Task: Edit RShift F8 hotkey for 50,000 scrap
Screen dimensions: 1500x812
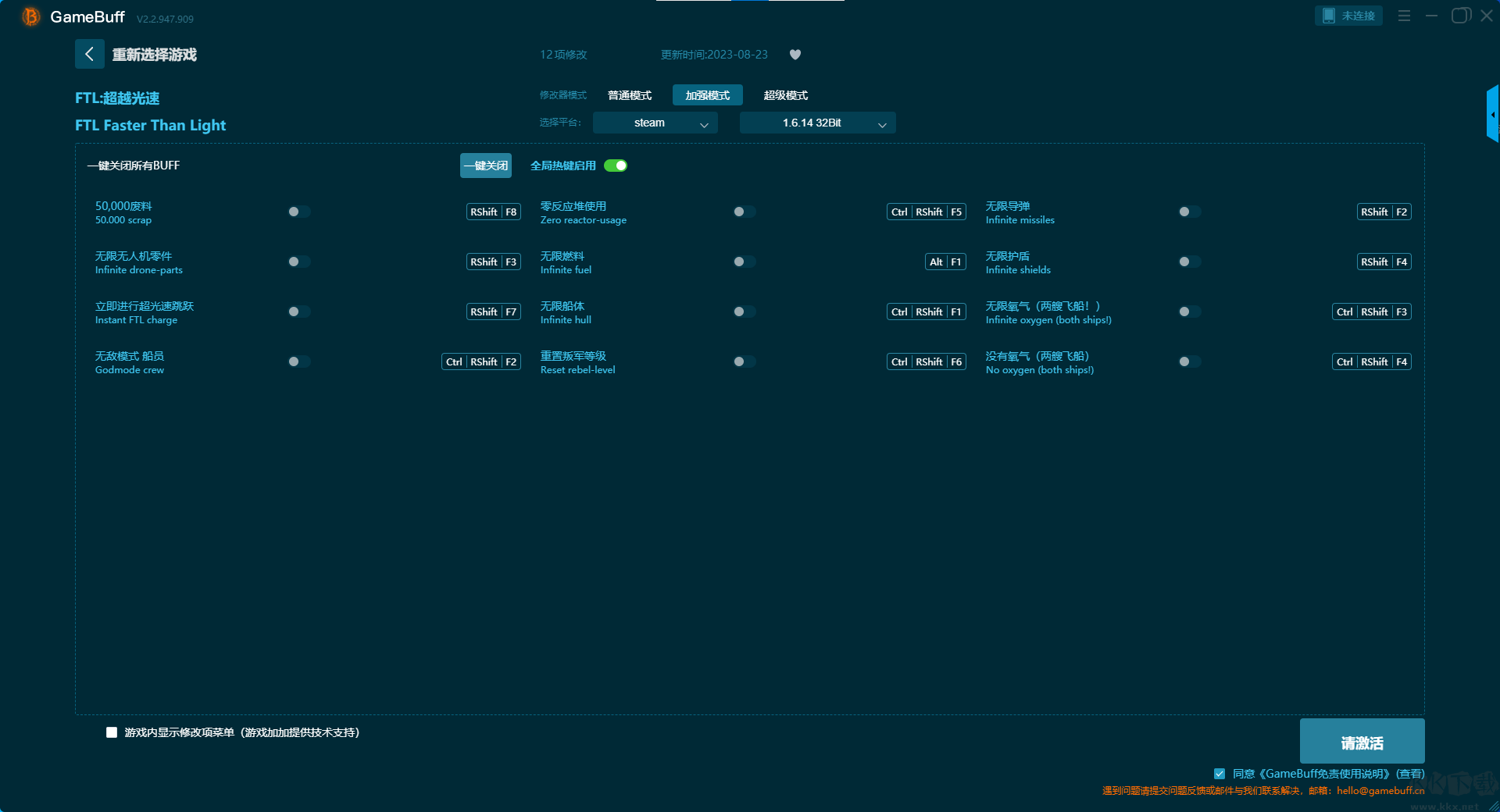Action: (494, 212)
